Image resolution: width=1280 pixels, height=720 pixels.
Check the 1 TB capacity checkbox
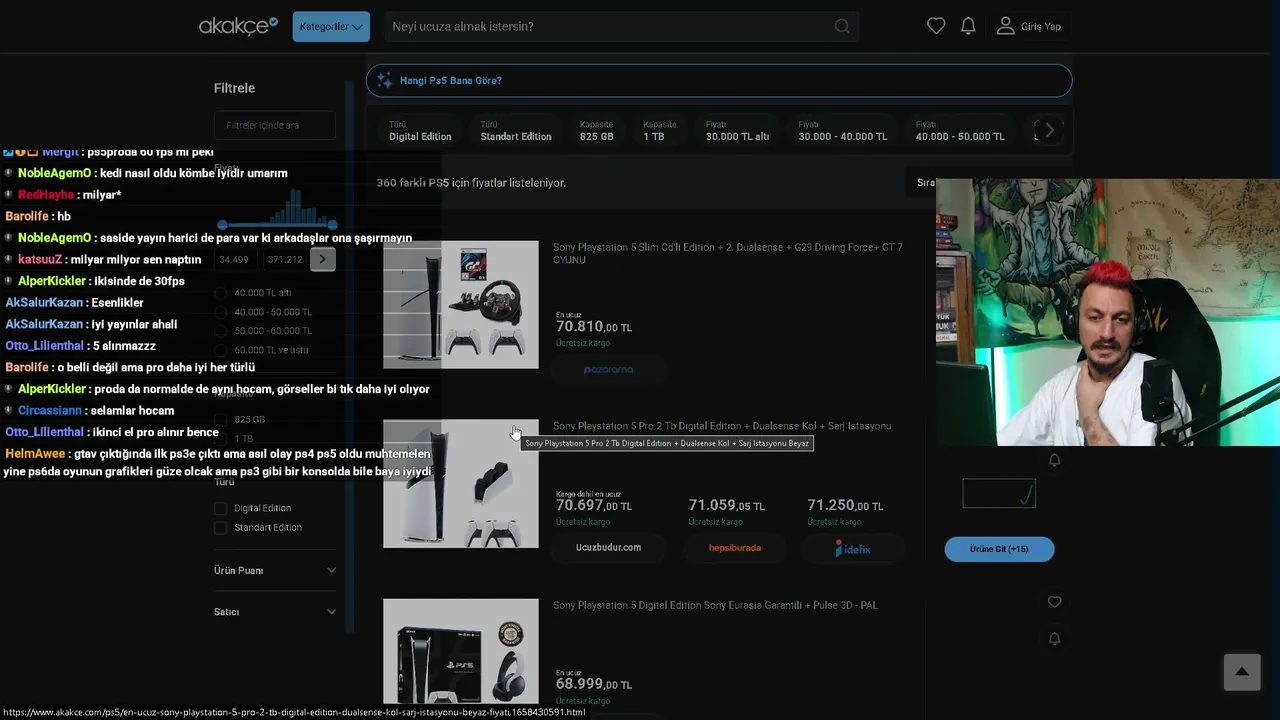tap(221, 439)
